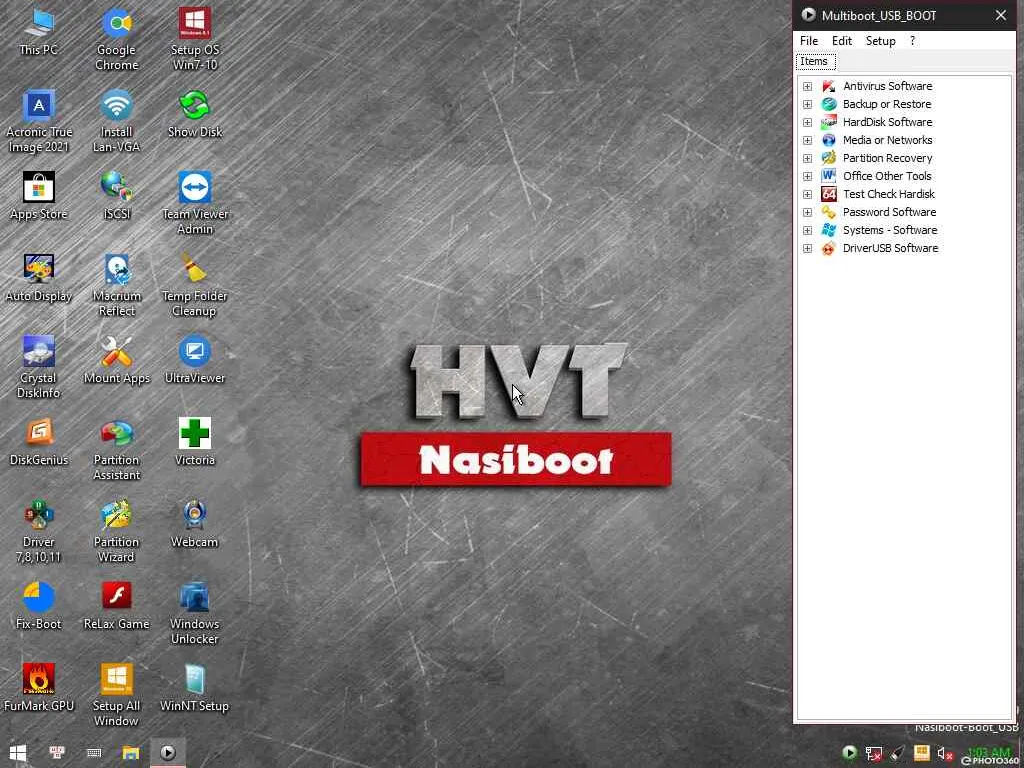Open FurMark GPU icon

coord(39,688)
